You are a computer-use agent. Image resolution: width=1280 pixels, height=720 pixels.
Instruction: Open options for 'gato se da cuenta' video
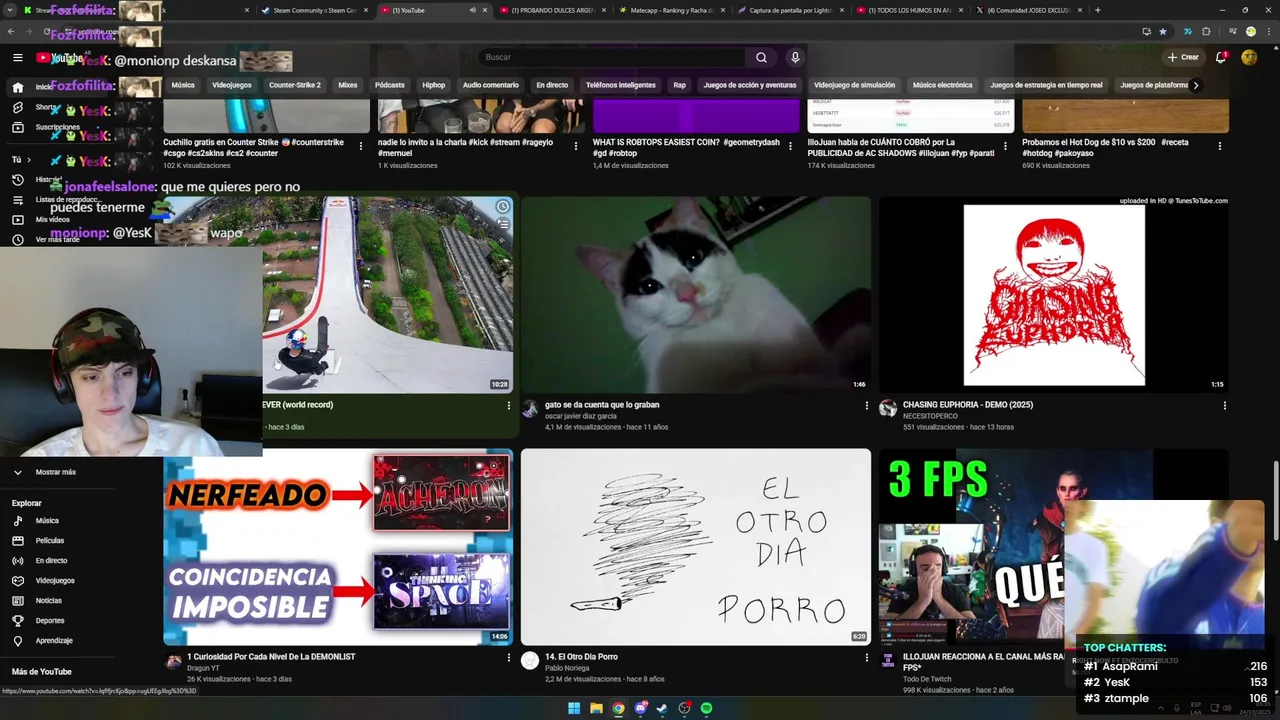(867, 405)
